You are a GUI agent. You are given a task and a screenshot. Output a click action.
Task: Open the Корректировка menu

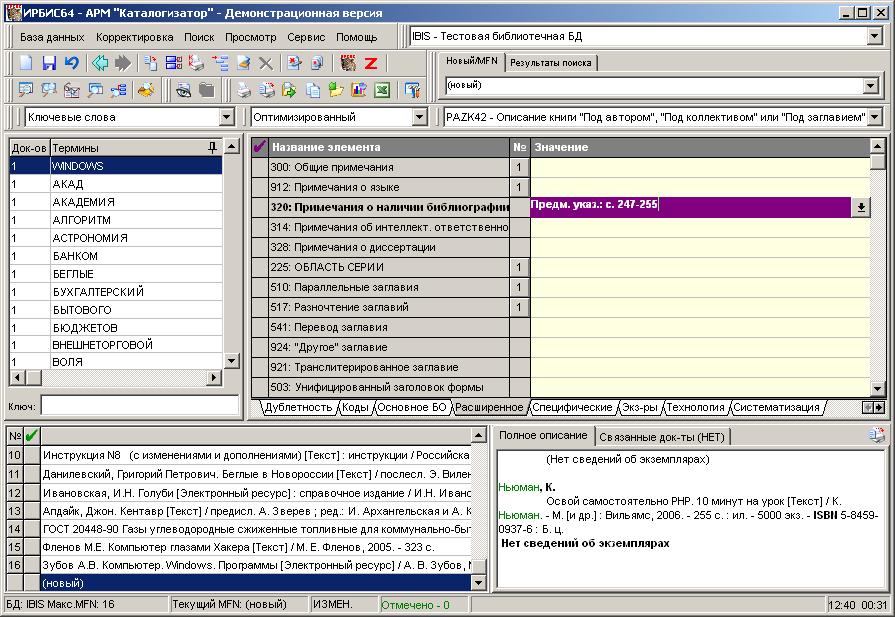135,37
